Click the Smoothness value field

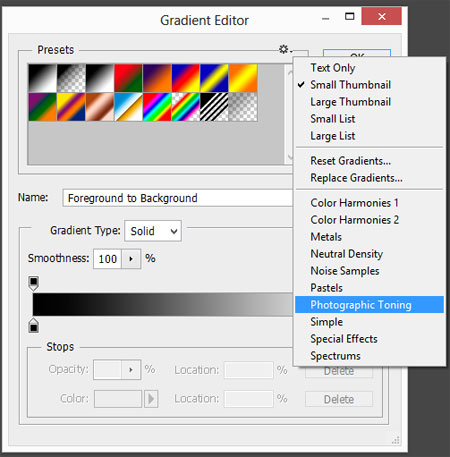(x=107, y=259)
